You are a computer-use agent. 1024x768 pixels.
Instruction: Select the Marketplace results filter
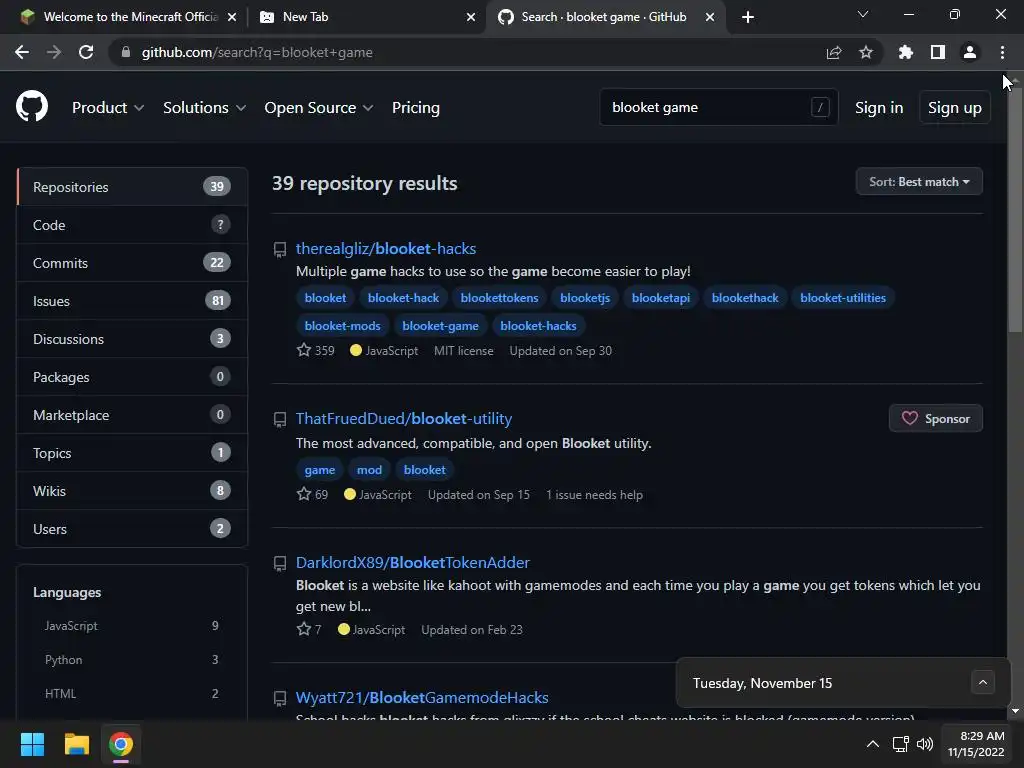point(132,415)
